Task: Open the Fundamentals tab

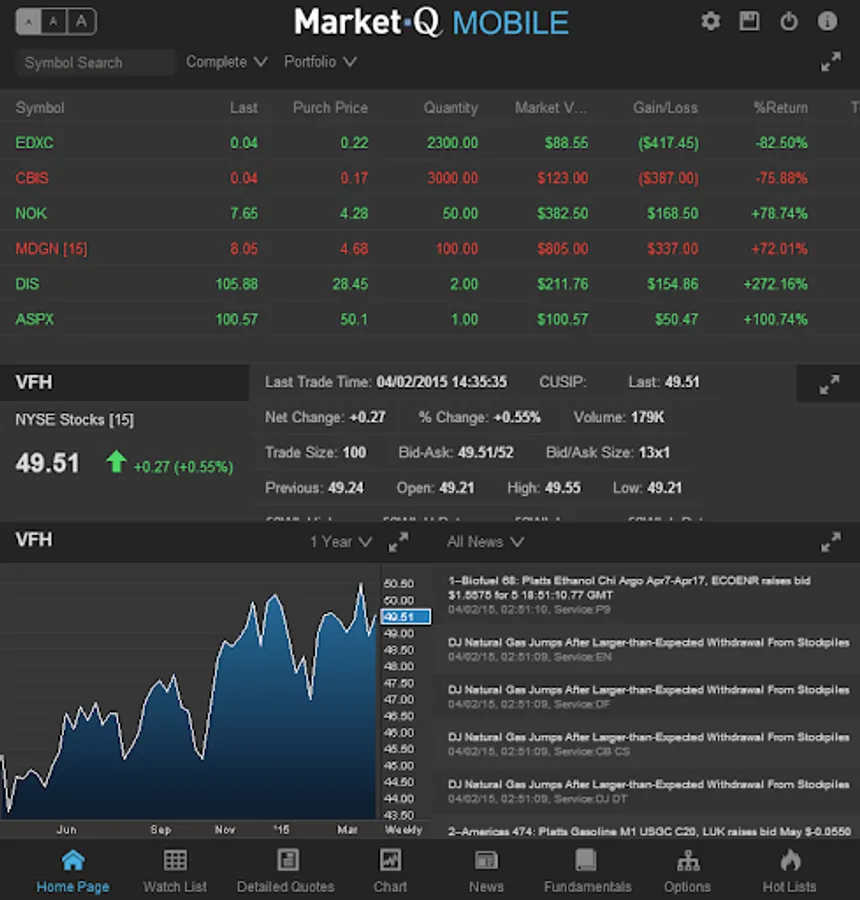Action: (587, 871)
